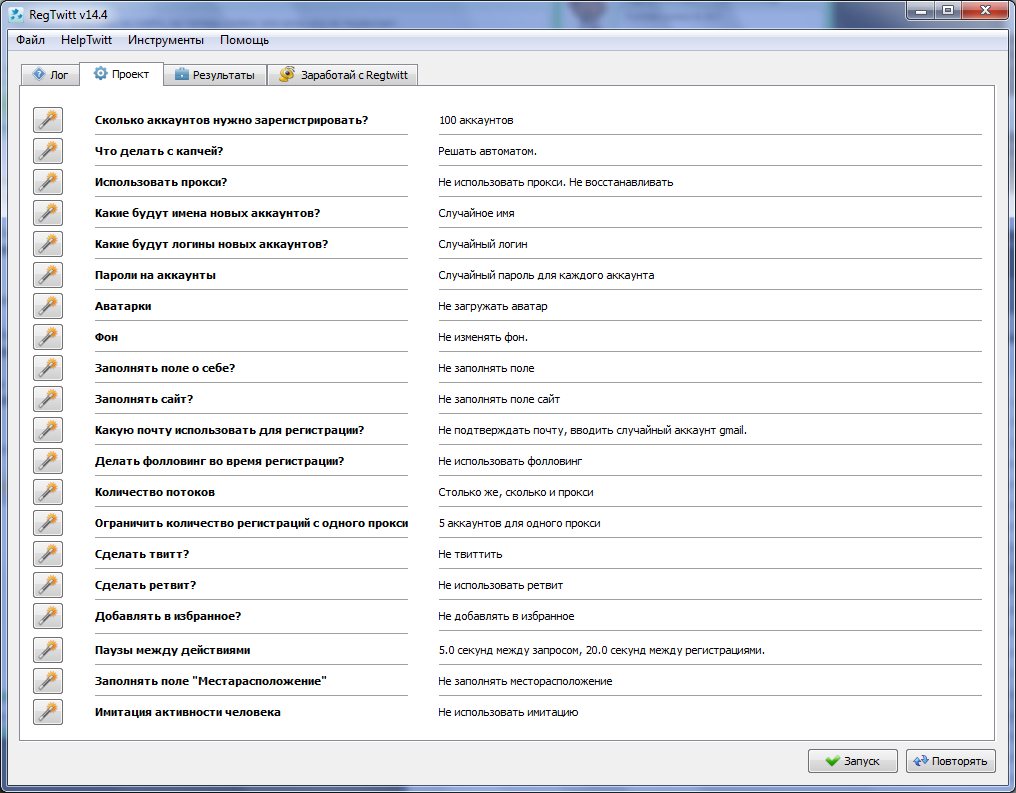The image size is (1016, 793).
Task: Select the Проект tab
Action: pyautogui.click(x=121, y=74)
